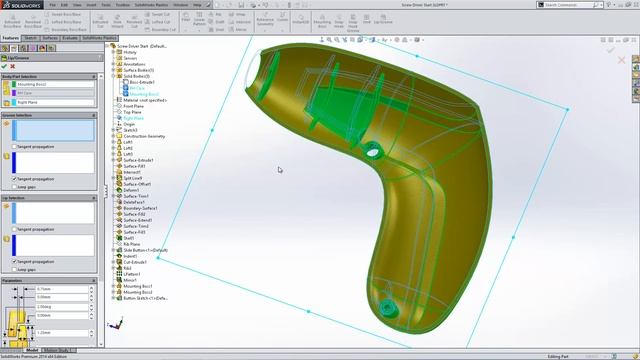Open the SolidWorks Plastics ribbon tab
The image size is (640, 360).
click(x=99, y=38)
